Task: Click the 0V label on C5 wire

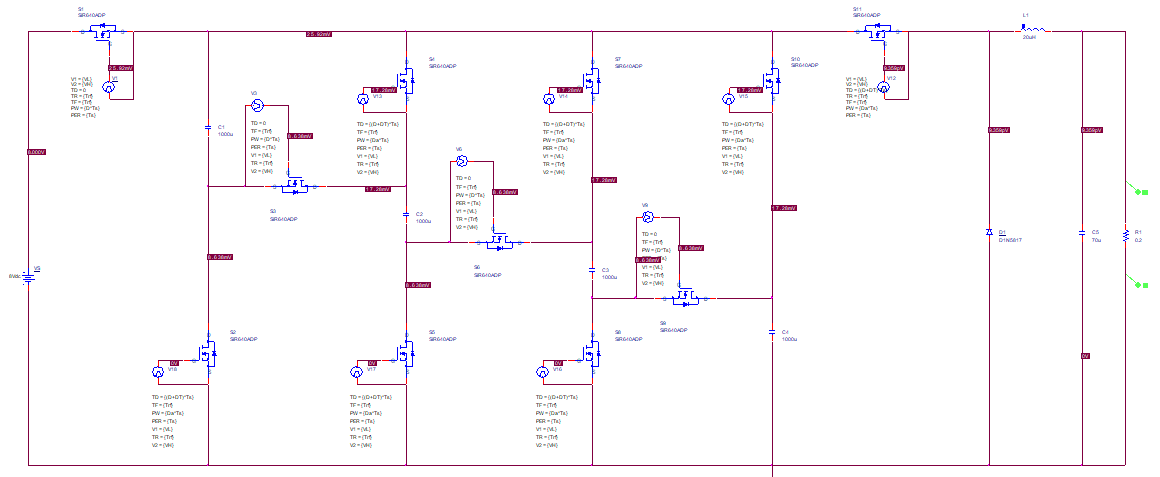Action: pos(1085,356)
